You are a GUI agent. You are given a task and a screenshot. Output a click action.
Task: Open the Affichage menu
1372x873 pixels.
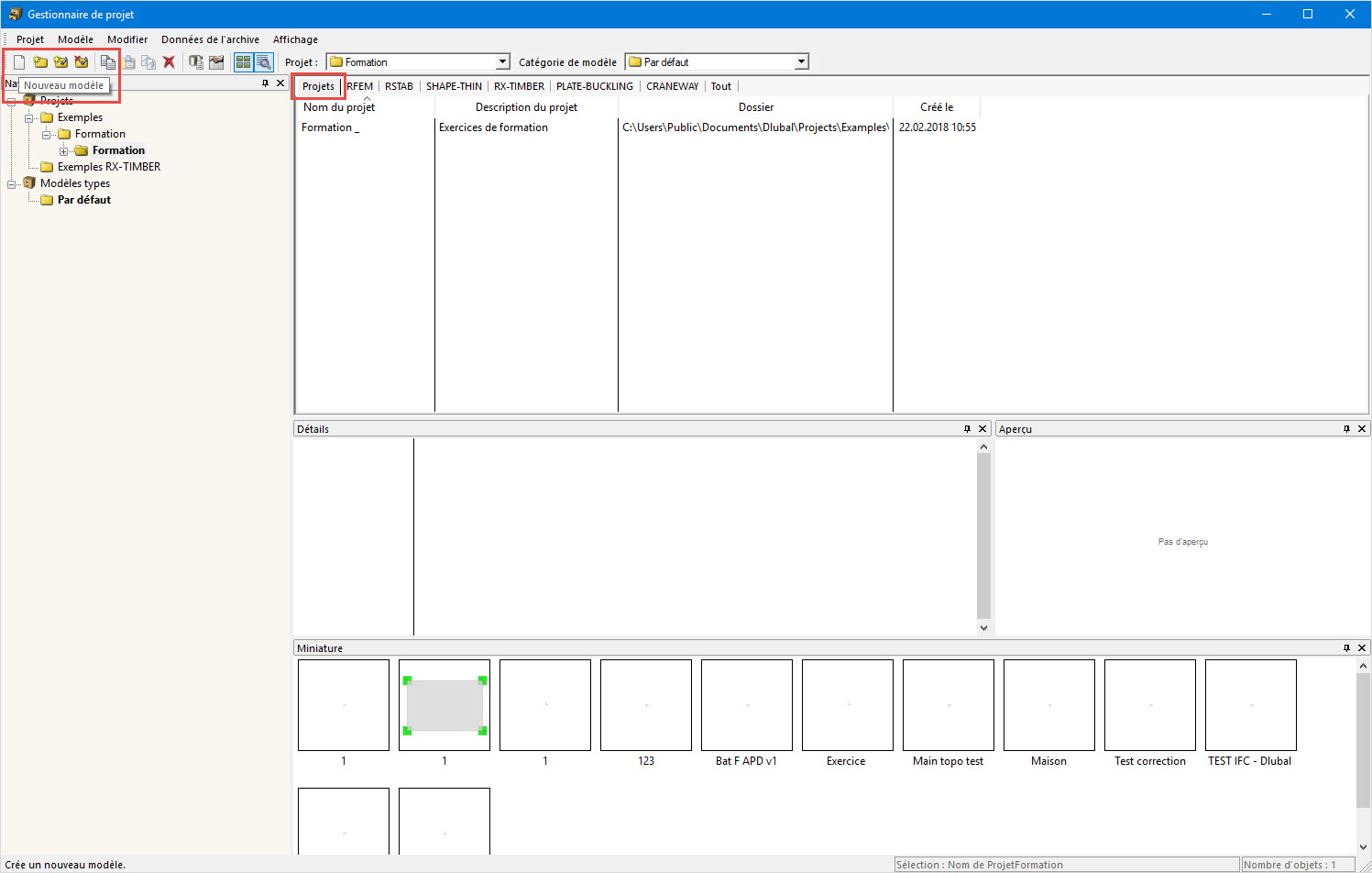pyautogui.click(x=295, y=39)
